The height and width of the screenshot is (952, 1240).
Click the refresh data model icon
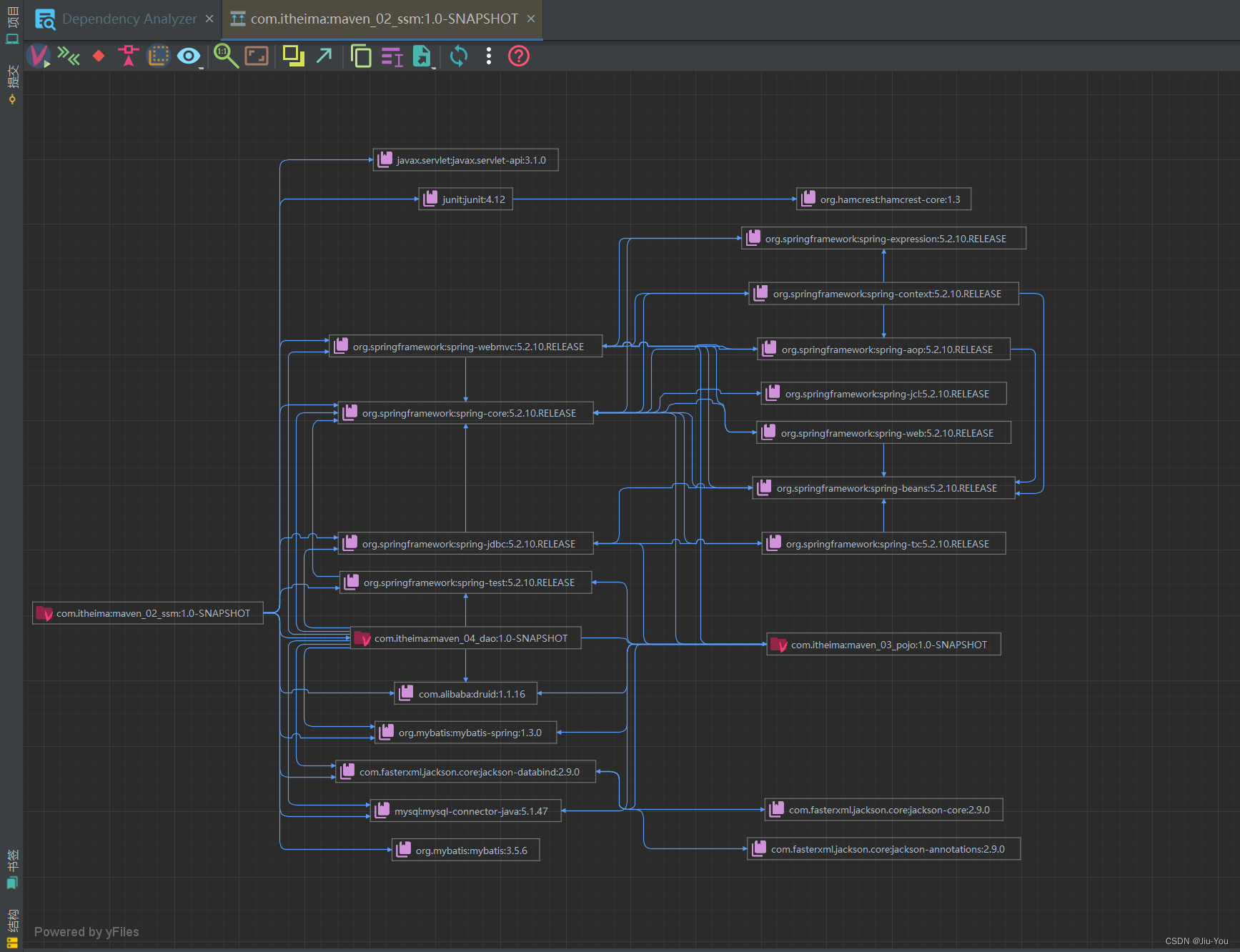click(459, 56)
